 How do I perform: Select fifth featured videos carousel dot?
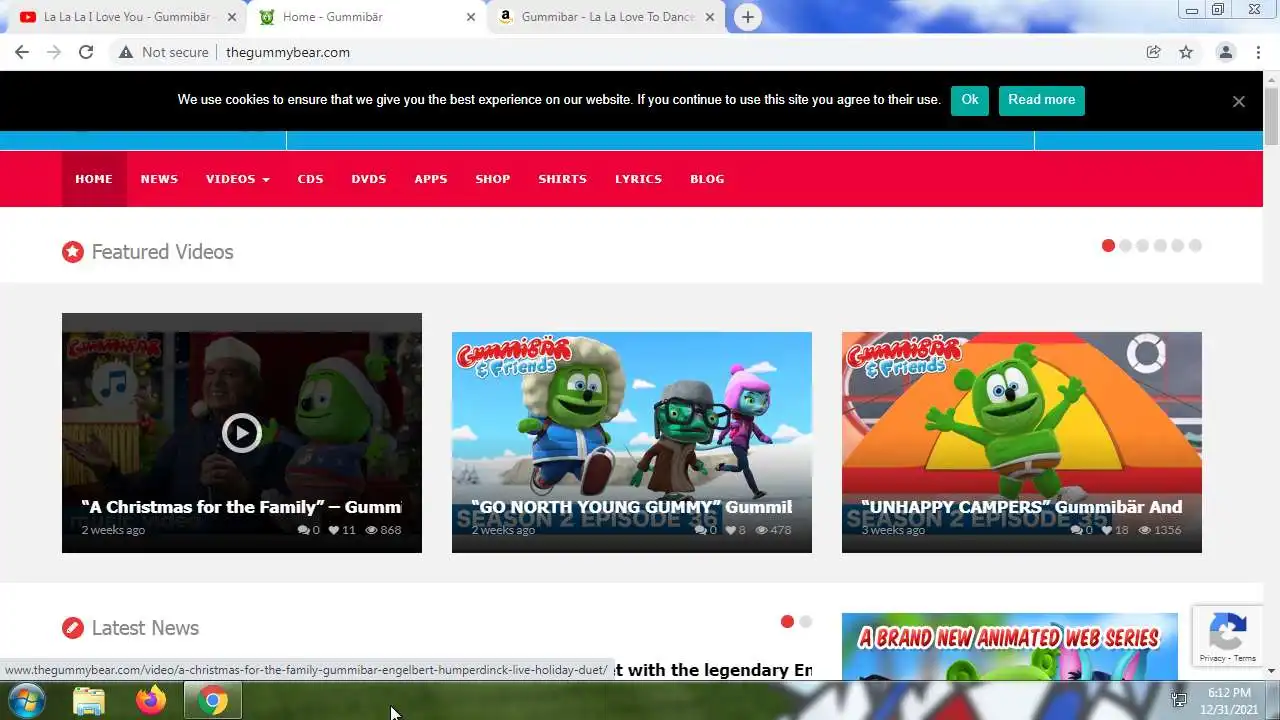pos(1178,245)
